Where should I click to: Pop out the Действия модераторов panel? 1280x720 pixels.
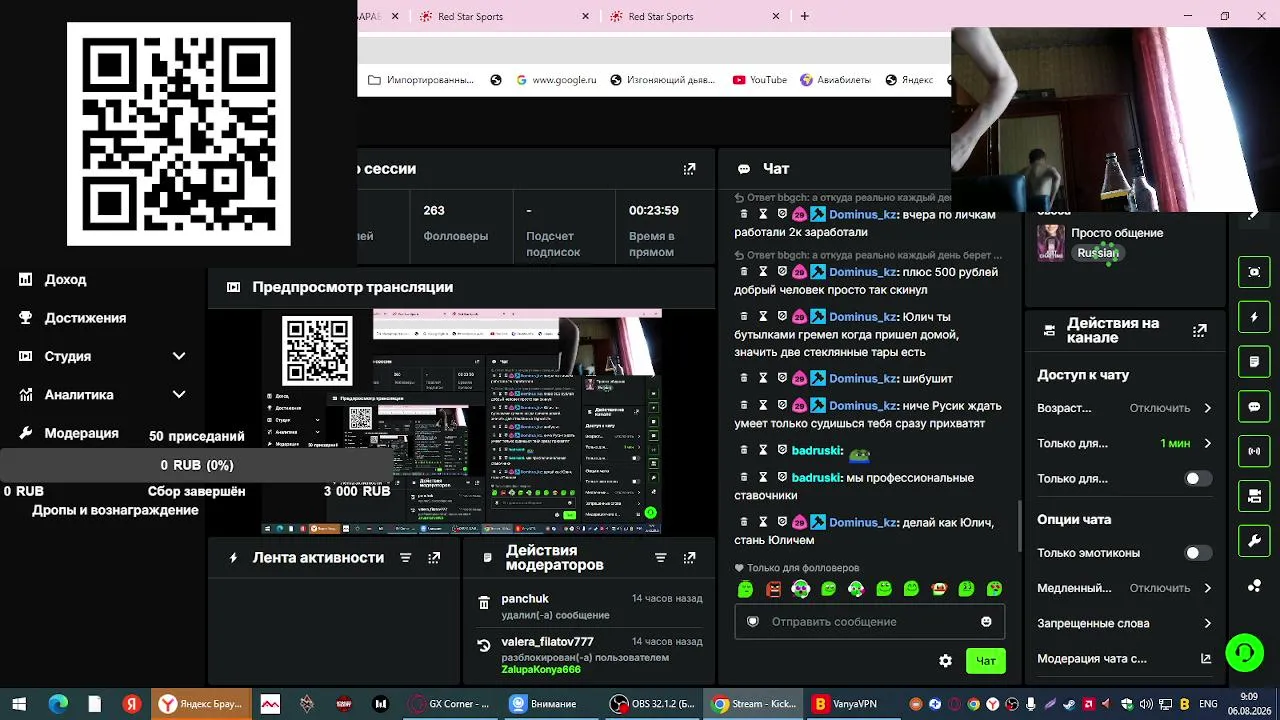(689, 558)
